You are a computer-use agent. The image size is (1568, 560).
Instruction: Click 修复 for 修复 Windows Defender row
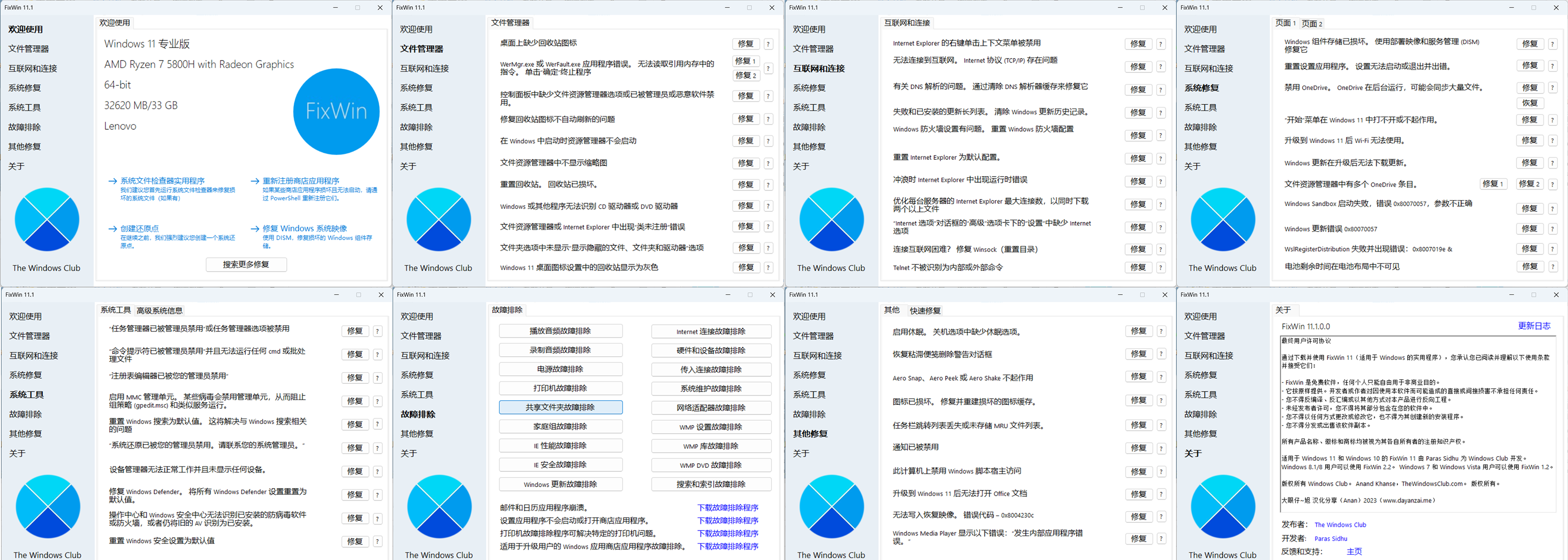coord(355,495)
